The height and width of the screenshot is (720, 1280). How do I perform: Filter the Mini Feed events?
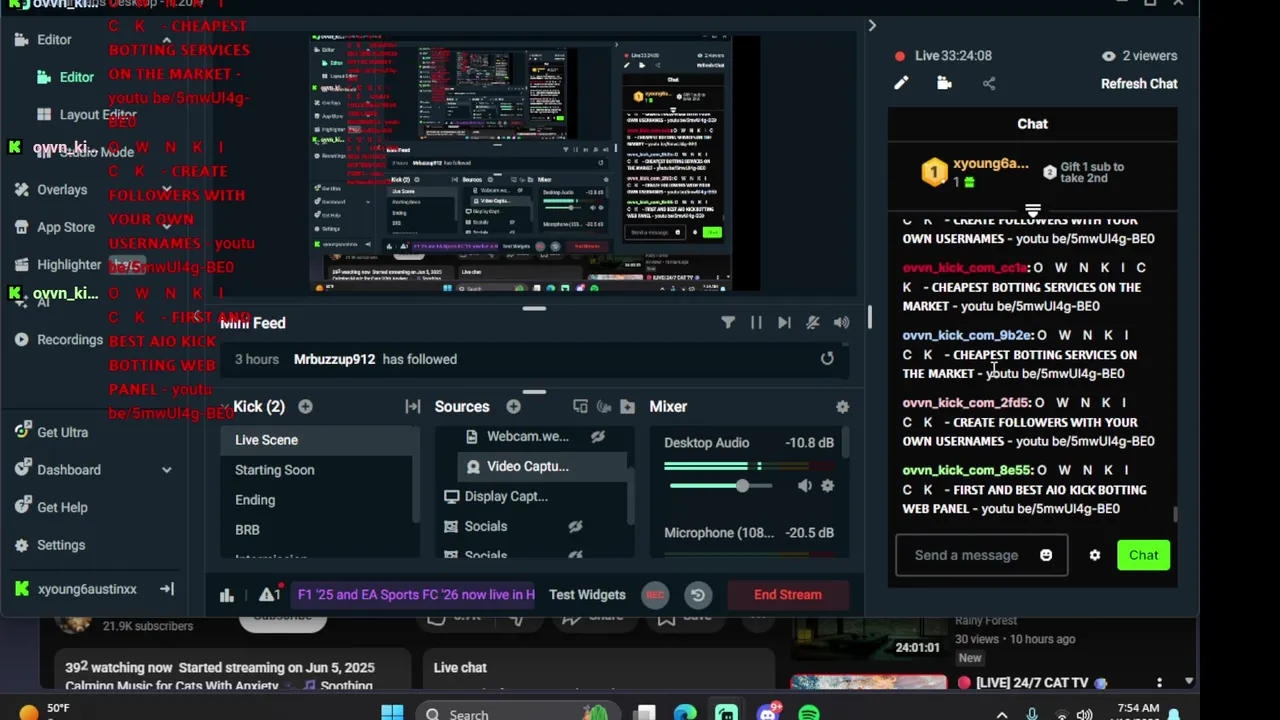[x=728, y=322]
